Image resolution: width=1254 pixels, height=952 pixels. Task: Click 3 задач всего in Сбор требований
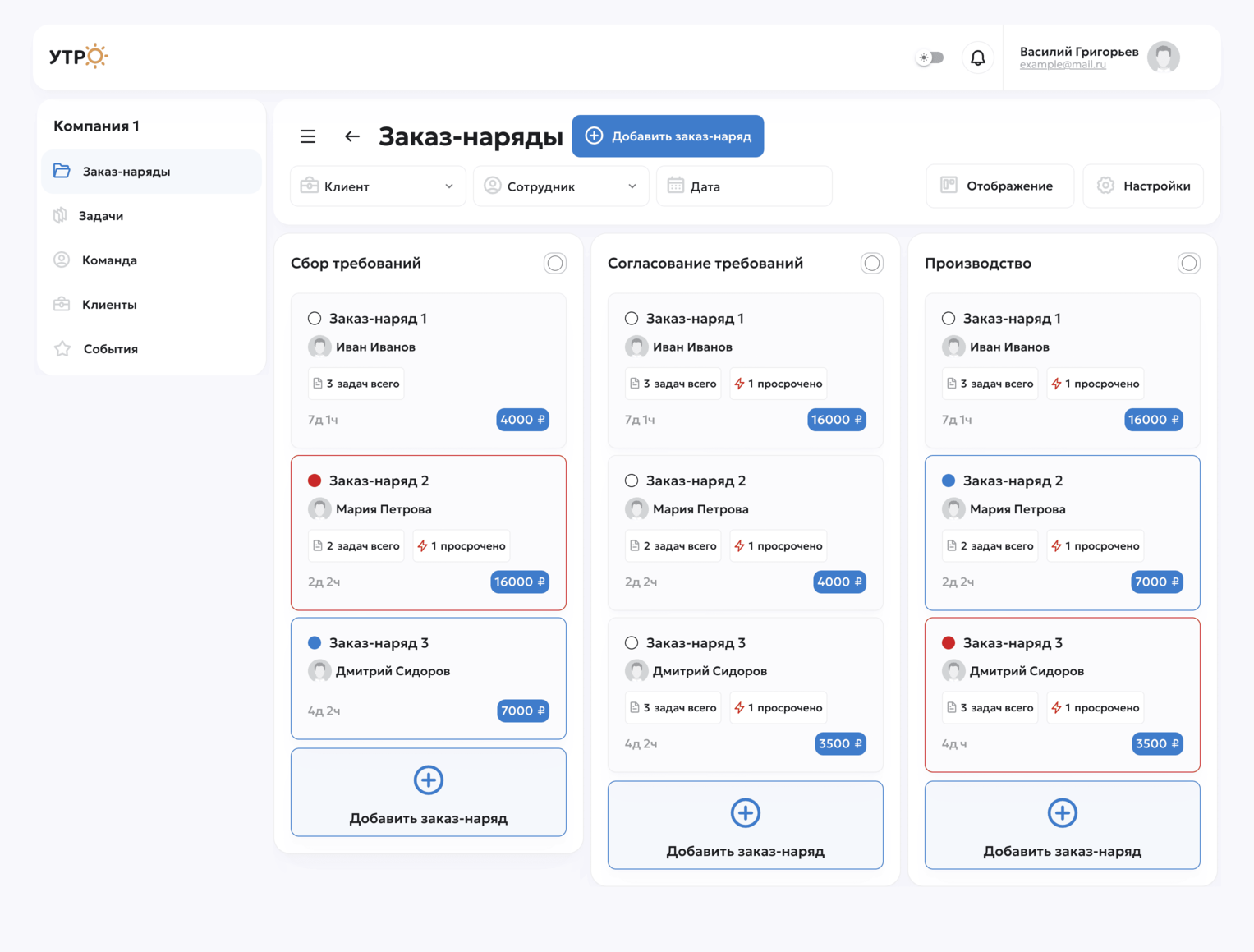[x=356, y=384]
